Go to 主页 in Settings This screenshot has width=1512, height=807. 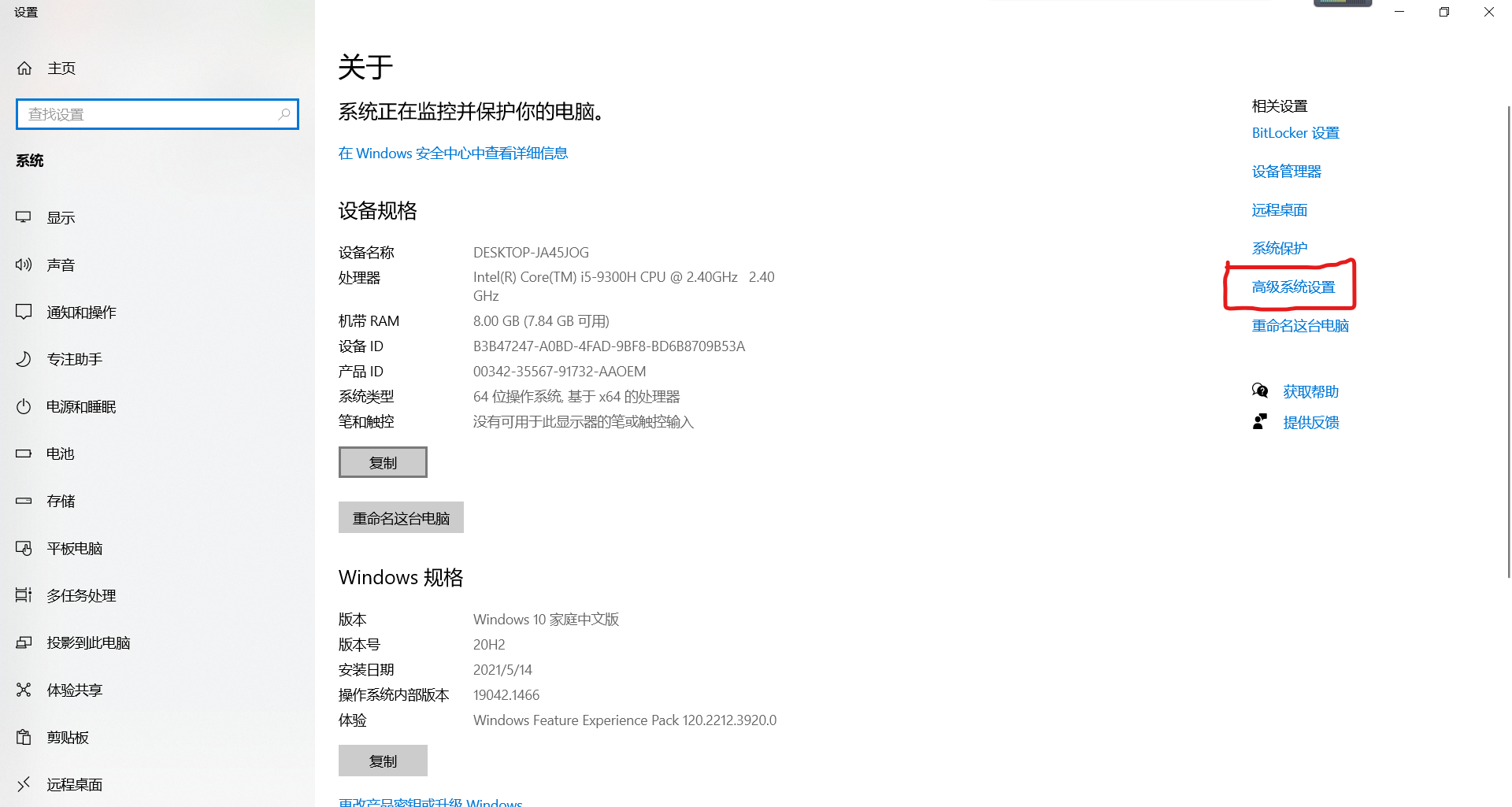pos(61,68)
